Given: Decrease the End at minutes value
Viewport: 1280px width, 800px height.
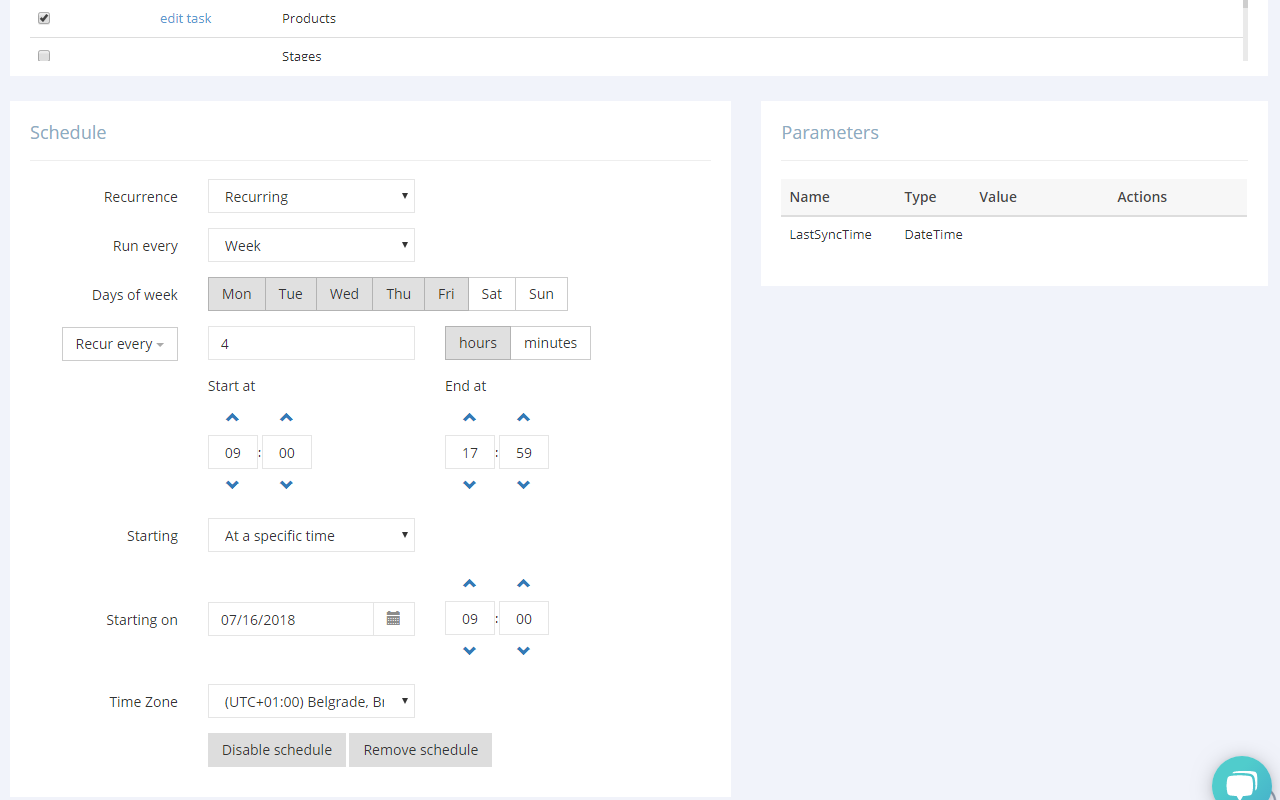Looking at the screenshot, I should [524, 485].
